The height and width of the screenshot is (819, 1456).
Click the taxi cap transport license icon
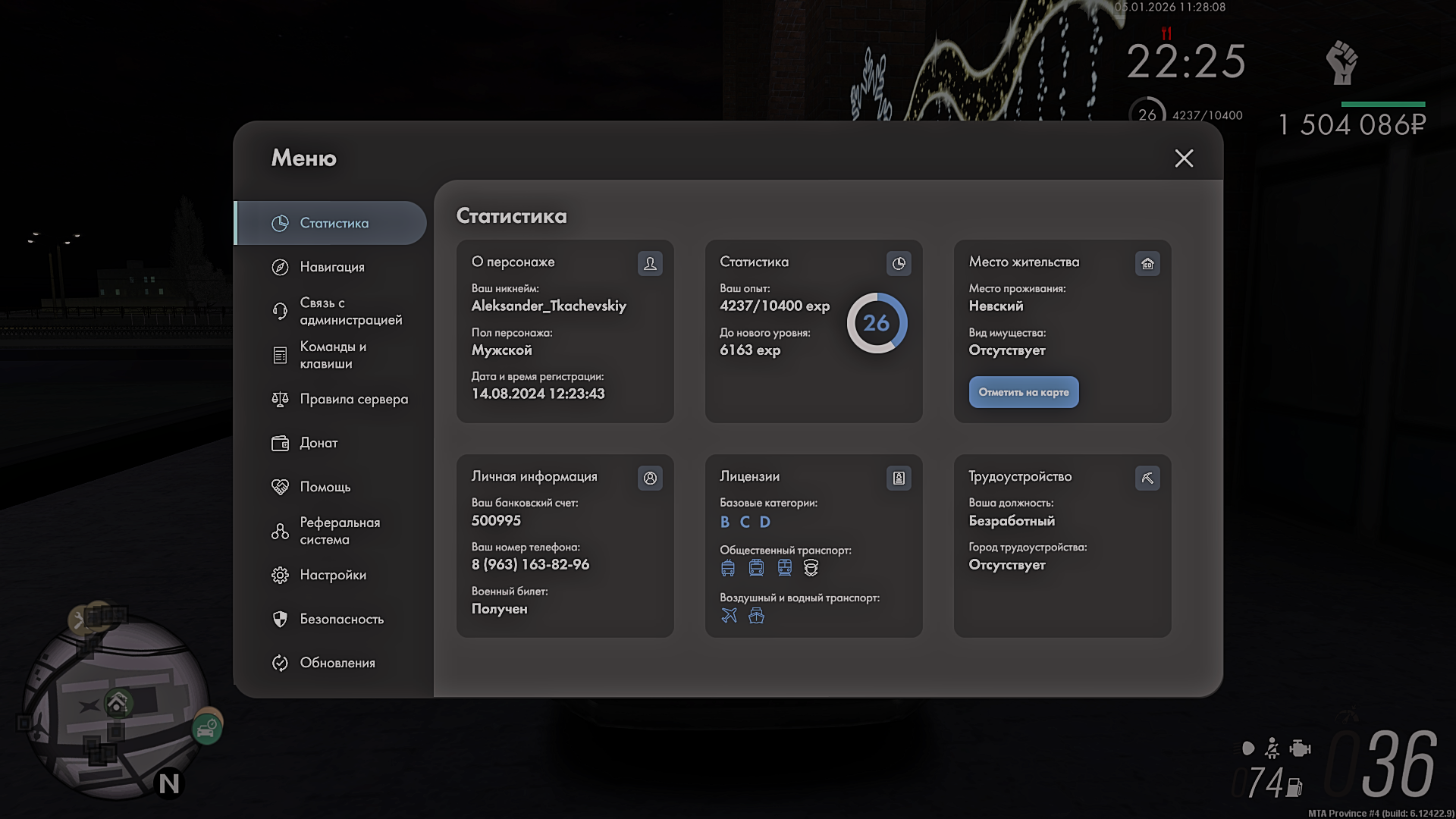coord(811,567)
